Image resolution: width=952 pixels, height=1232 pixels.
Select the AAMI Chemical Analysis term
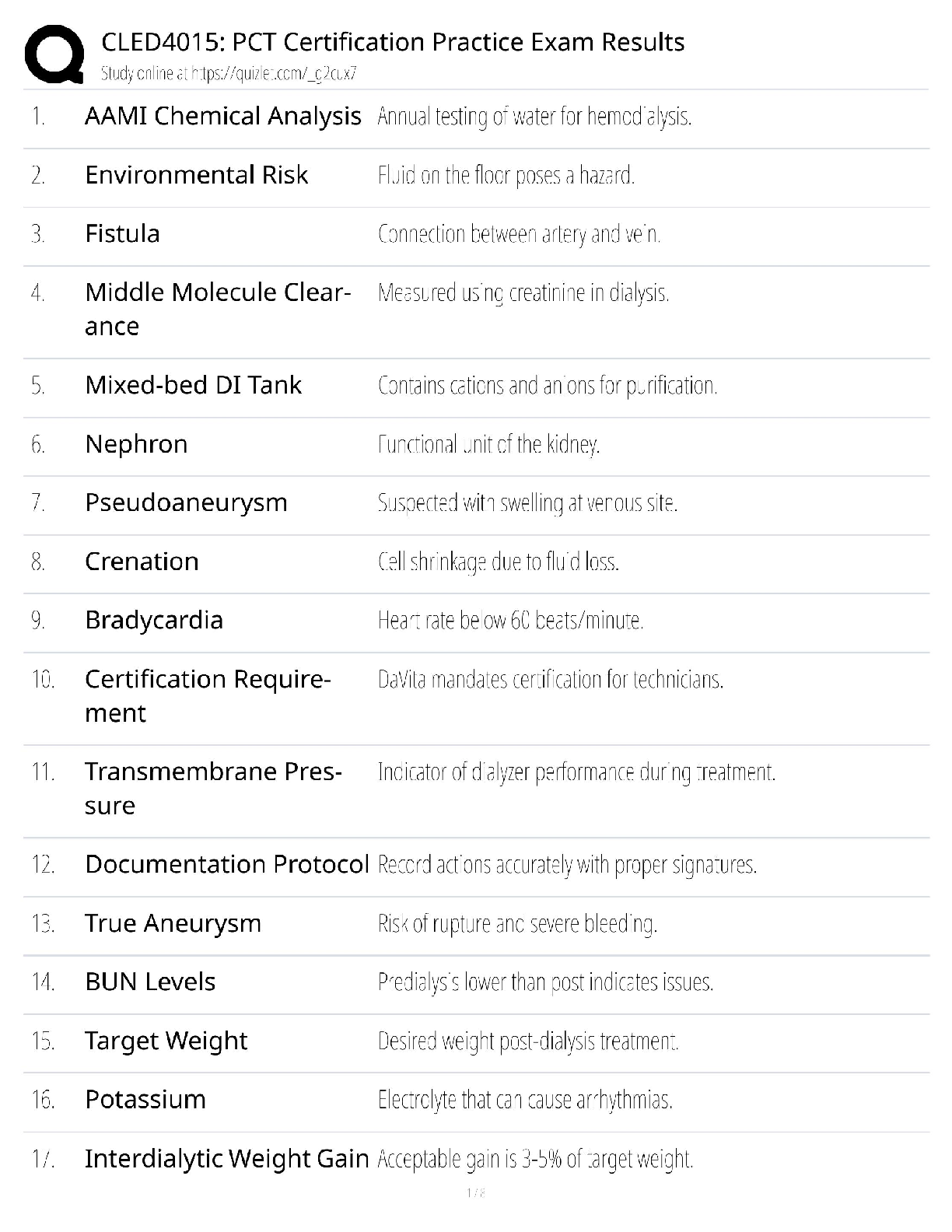(222, 116)
